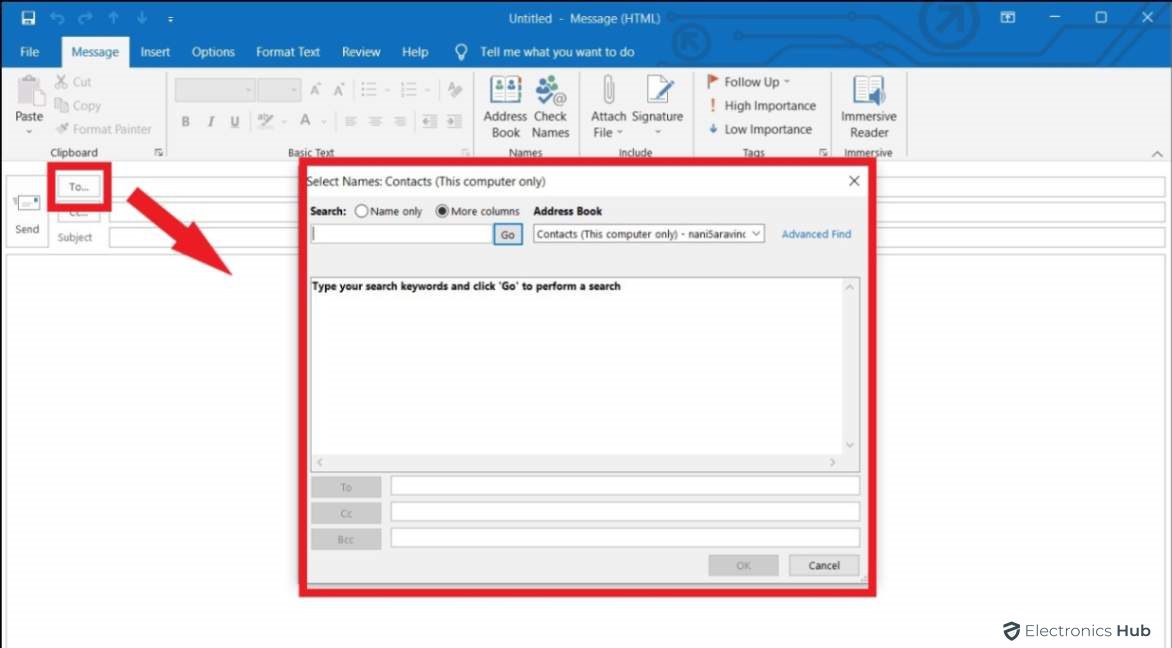Open Immersive Reader
The width and height of the screenshot is (1172, 648).
point(868,105)
